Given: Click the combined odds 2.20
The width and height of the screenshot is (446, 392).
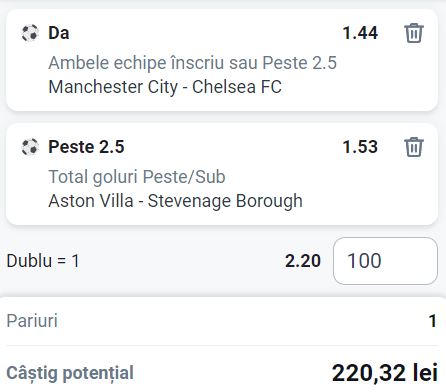Looking at the screenshot, I should click(x=303, y=261).
